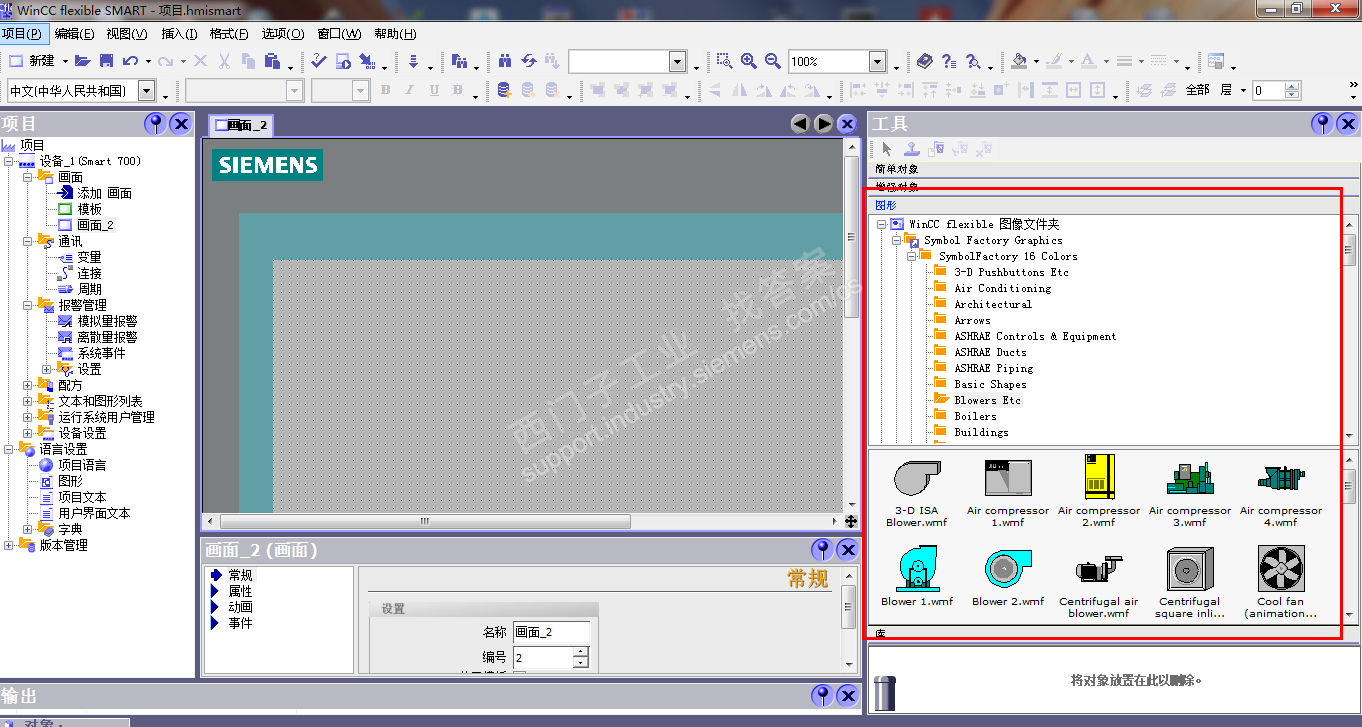Click the zoom-out magnifier icon
Screen dimensions: 1362x727
(773, 61)
